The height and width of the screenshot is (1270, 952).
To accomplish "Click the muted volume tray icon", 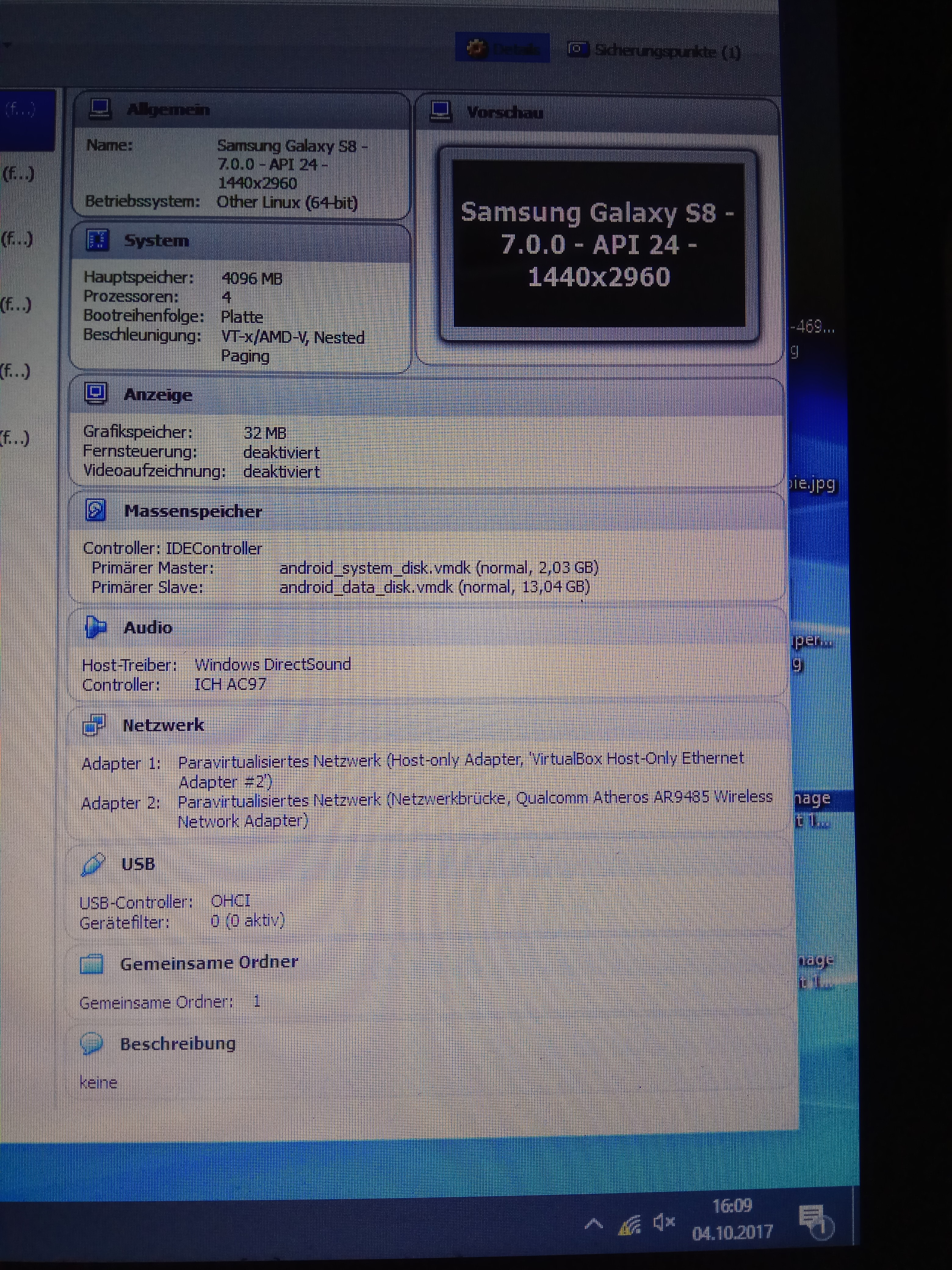I will coord(664,1223).
